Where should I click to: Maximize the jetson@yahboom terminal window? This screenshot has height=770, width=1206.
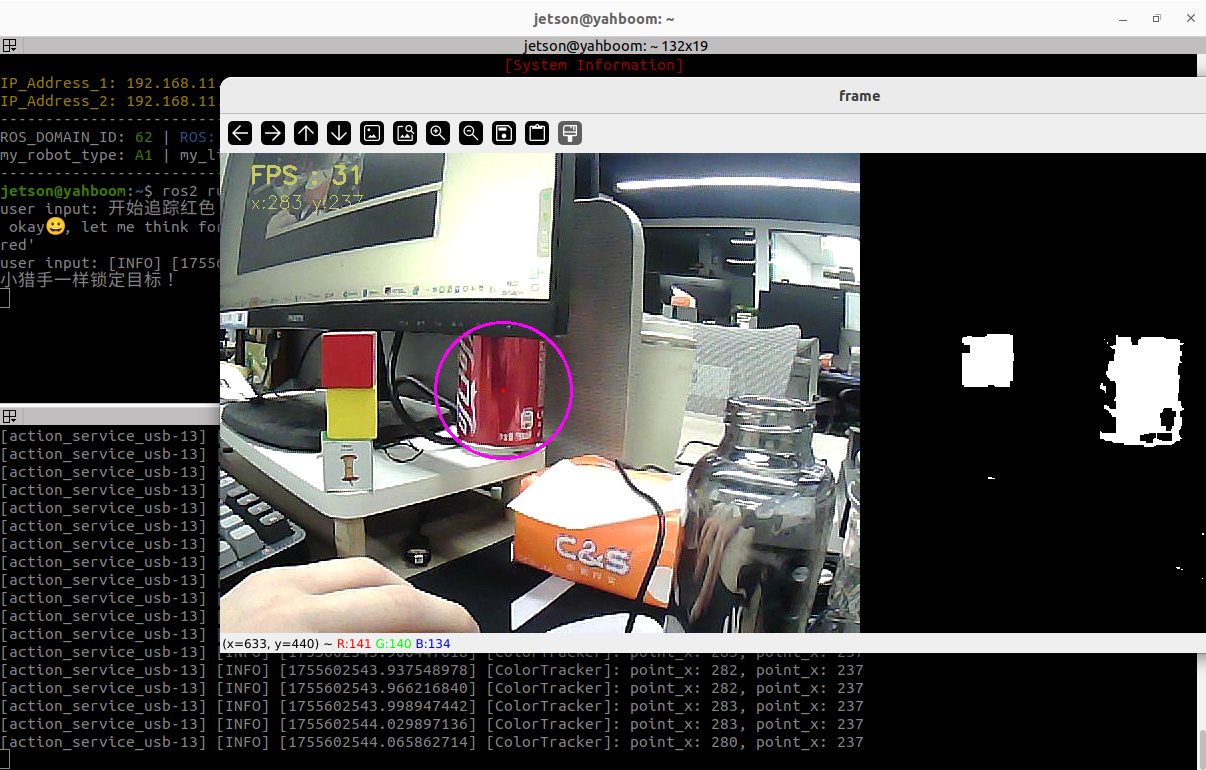pyautogui.click(x=1156, y=18)
